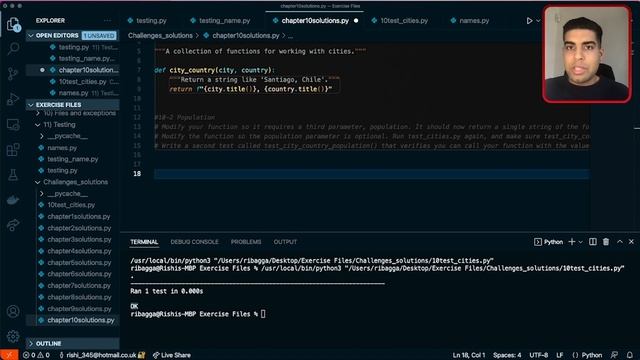Collapse the OPEN EDITORS section
Viewport: 640px width, 360px height.
(73, 36)
